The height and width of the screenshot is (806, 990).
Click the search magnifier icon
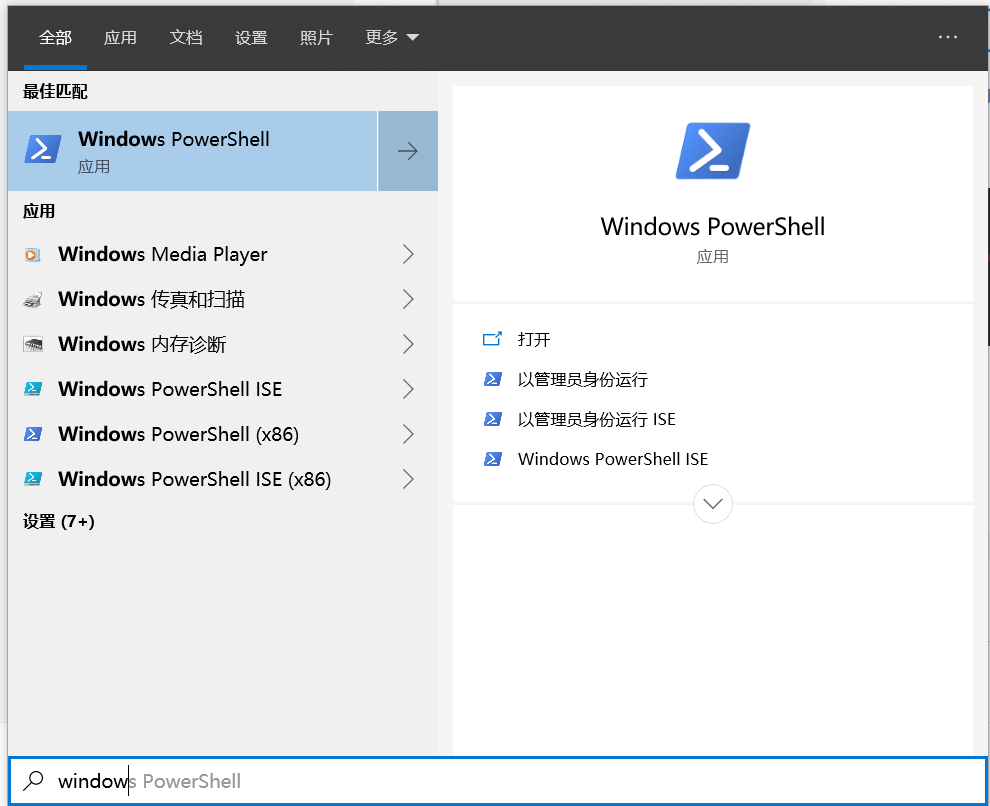point(33,780)
